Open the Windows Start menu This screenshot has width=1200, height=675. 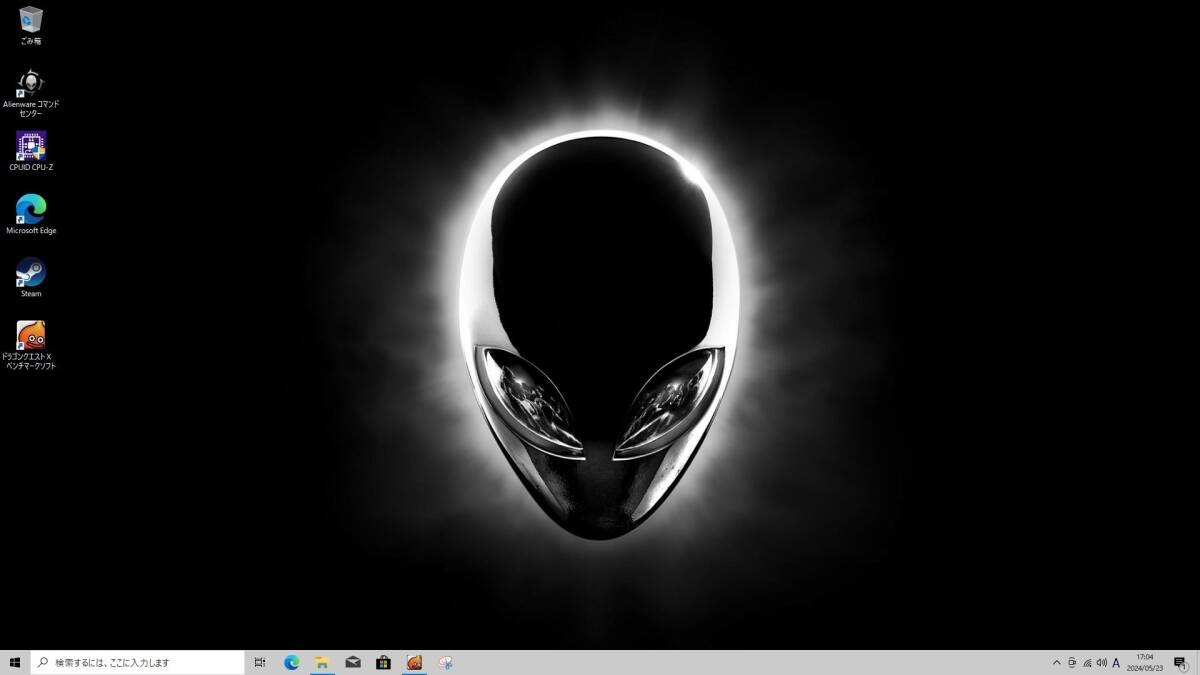point(15,662)
